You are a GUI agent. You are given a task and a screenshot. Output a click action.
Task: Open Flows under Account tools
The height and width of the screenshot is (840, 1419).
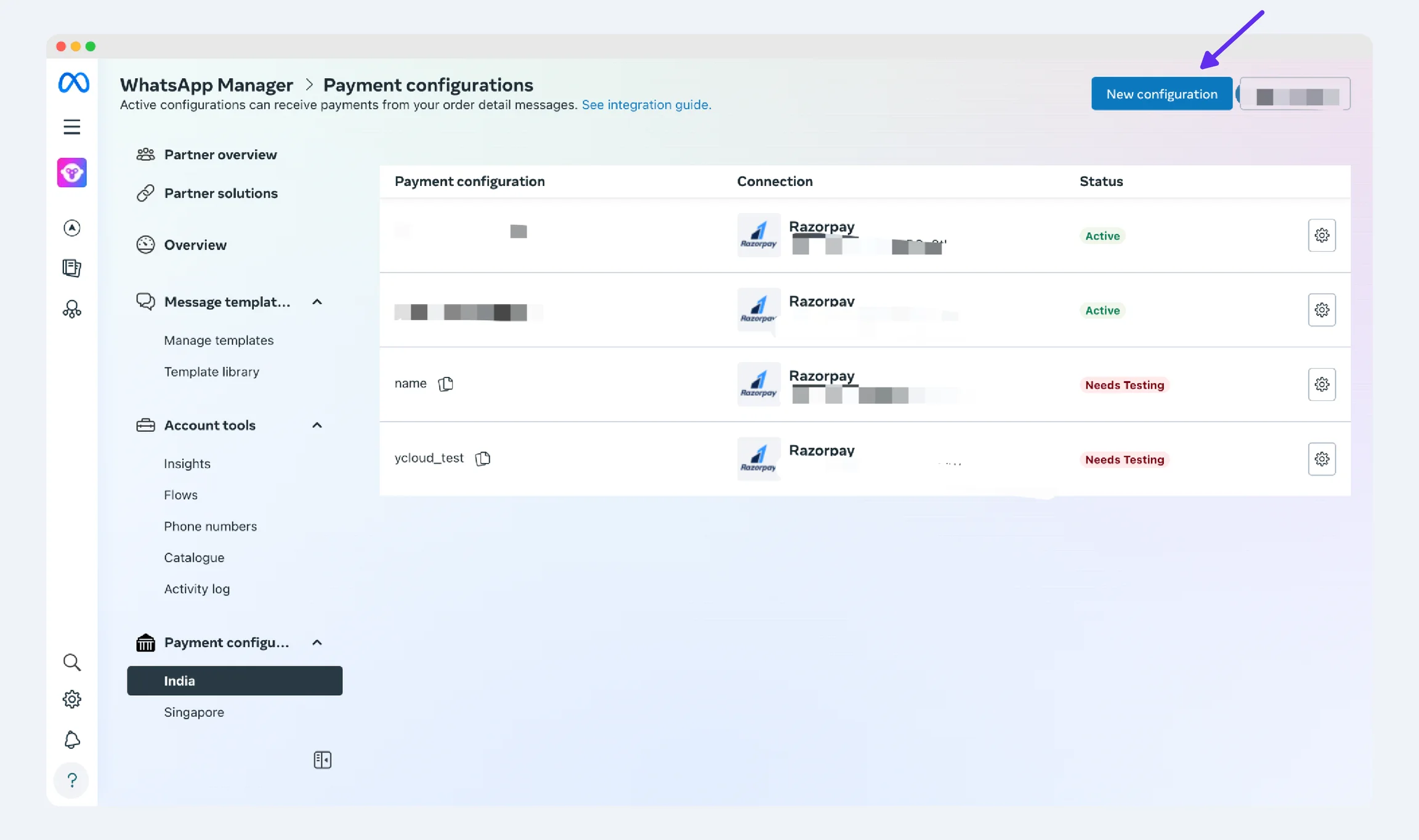tap(180, 495)
